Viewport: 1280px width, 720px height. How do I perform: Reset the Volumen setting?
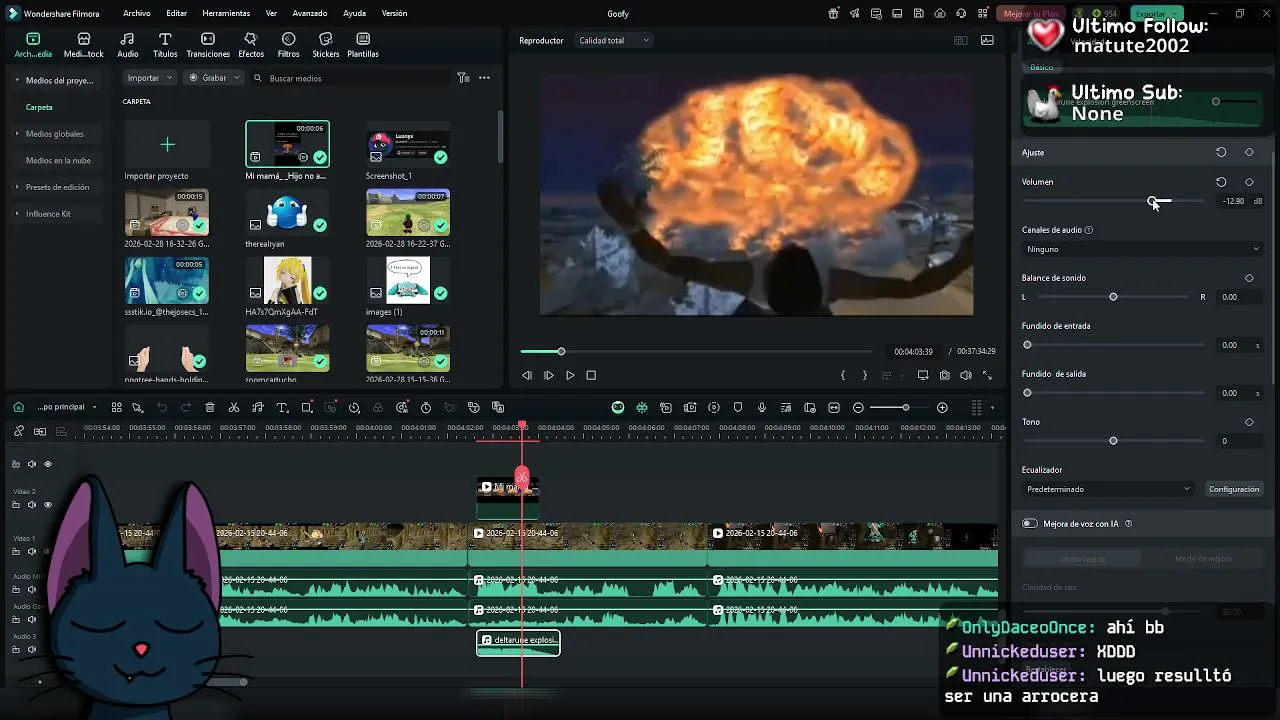click(1221, 182)
